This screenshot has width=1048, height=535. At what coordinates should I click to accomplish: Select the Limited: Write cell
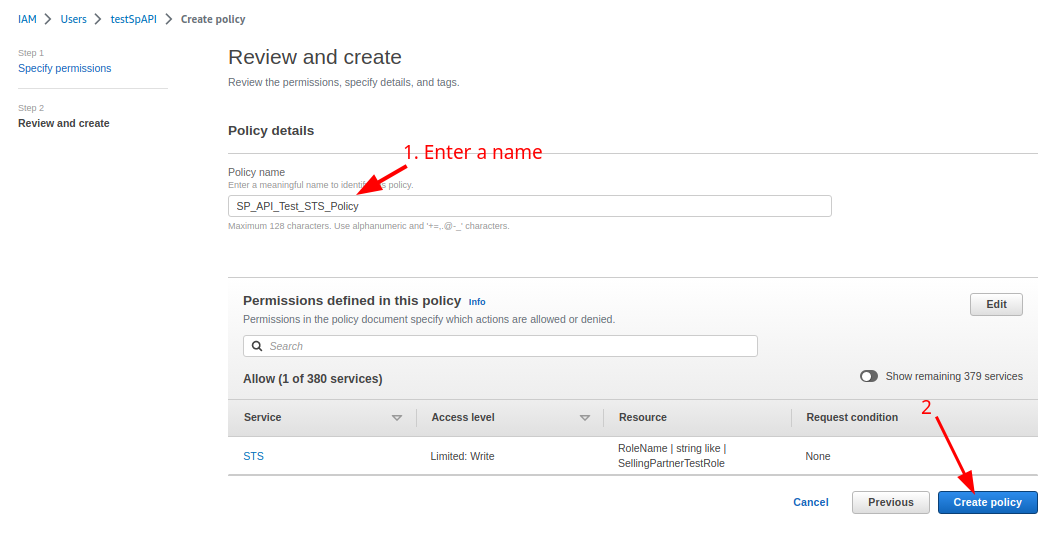coord(463,456)
